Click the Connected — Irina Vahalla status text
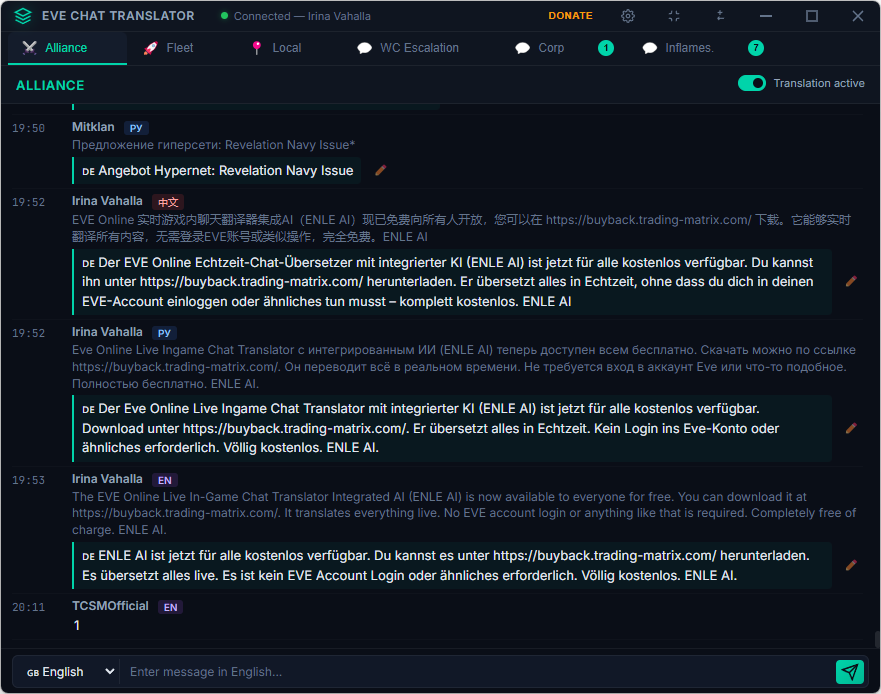881x694 pixels. (302, 16)
